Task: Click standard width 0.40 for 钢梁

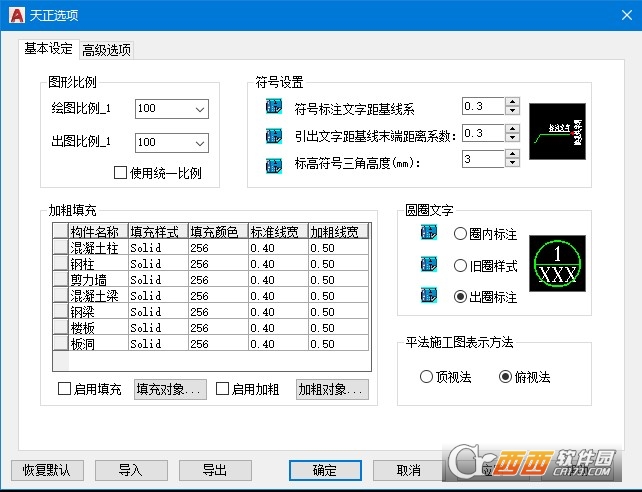Action: point(278,311)
